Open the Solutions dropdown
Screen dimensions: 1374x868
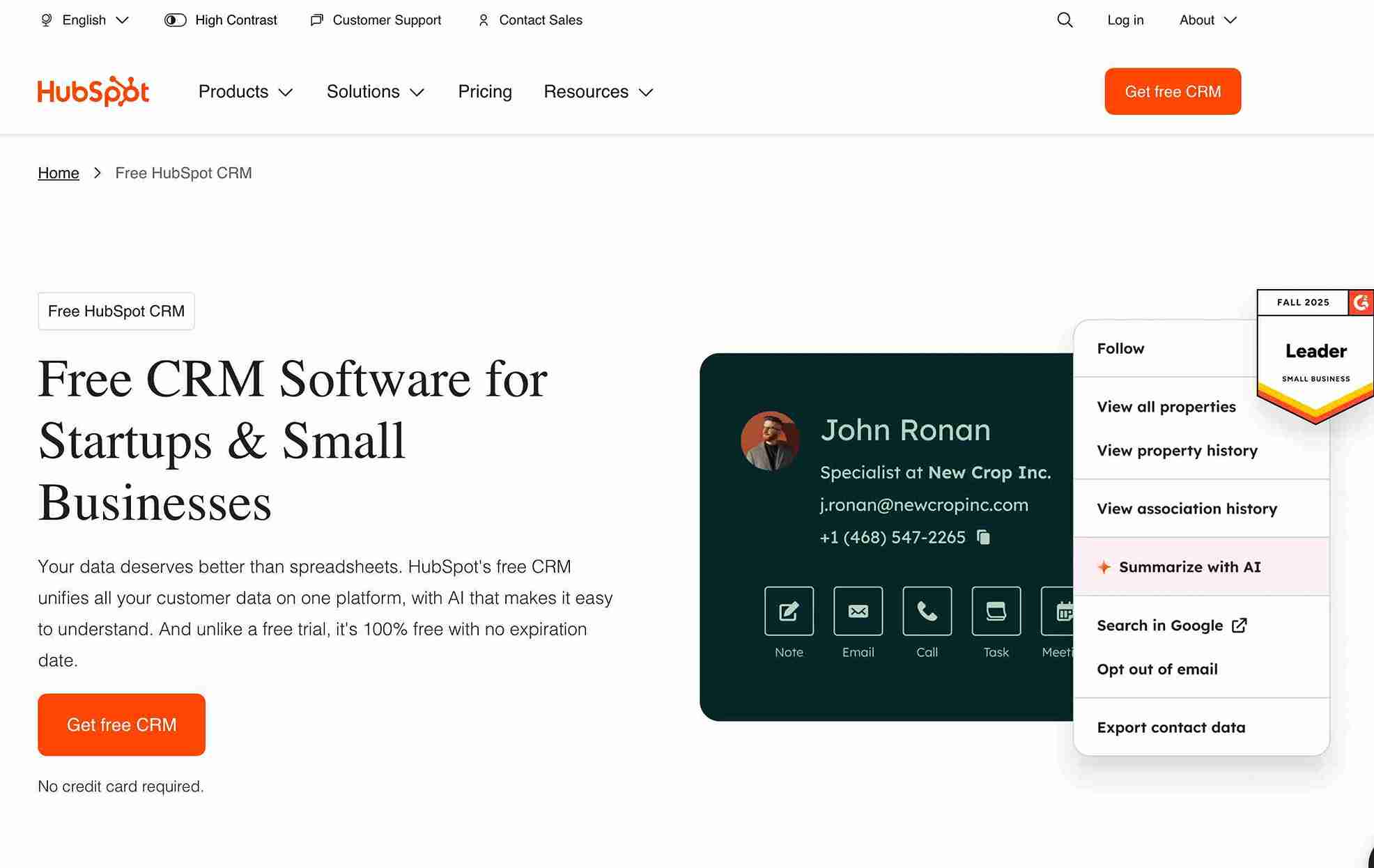[375, 91]
